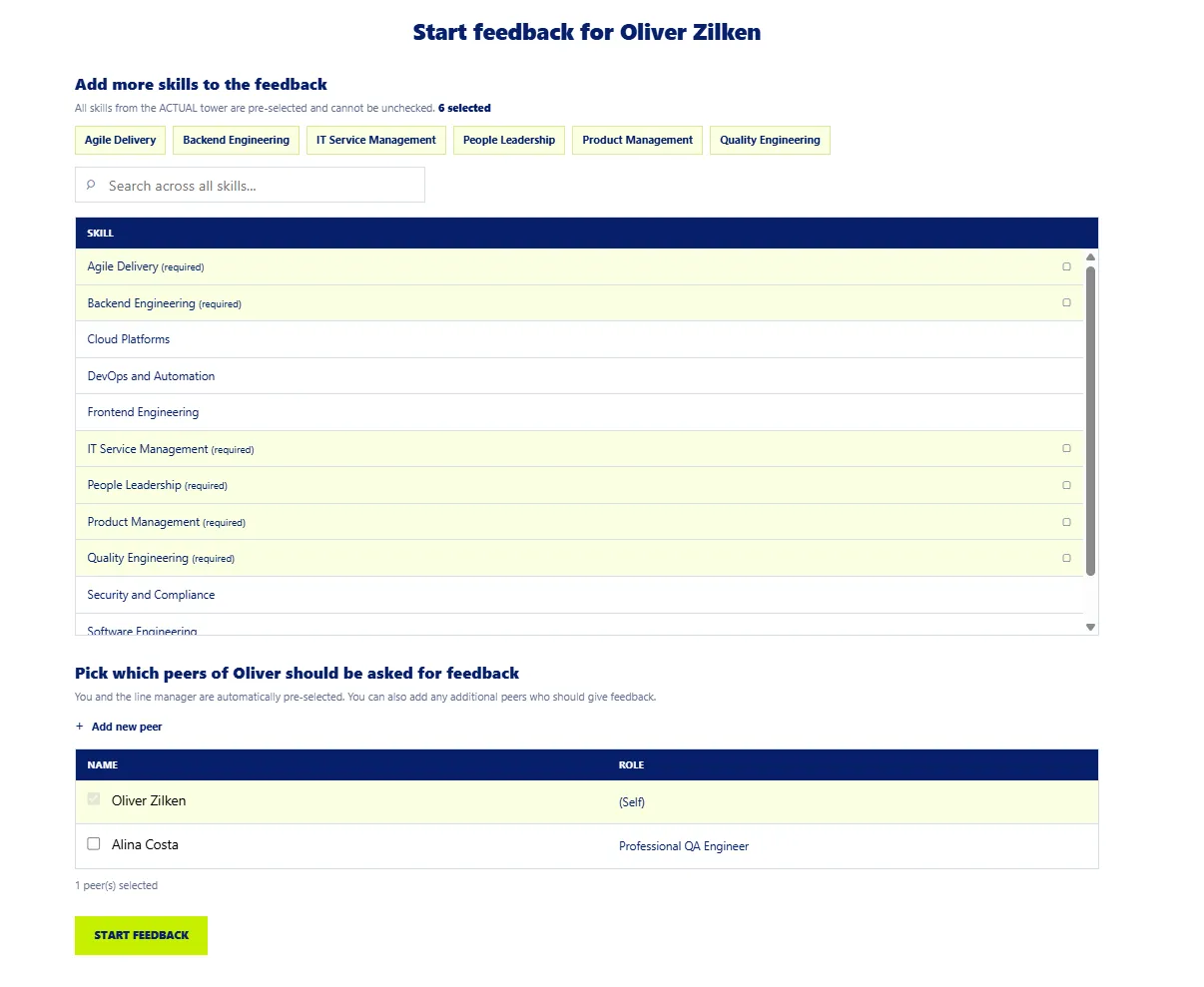
Task: Click the Product Management skill chip
Action: coord(638,140)
